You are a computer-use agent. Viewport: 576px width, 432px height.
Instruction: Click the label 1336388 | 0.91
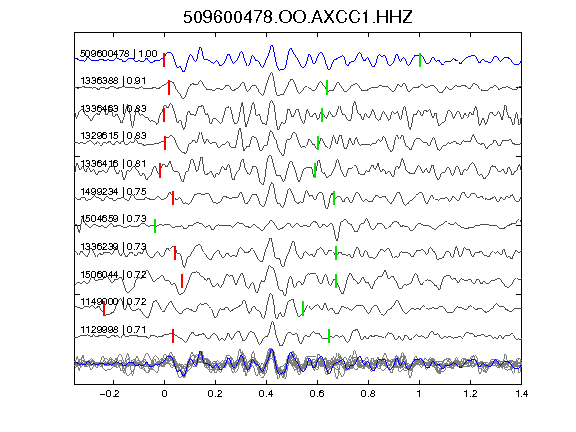click(113, 80)
